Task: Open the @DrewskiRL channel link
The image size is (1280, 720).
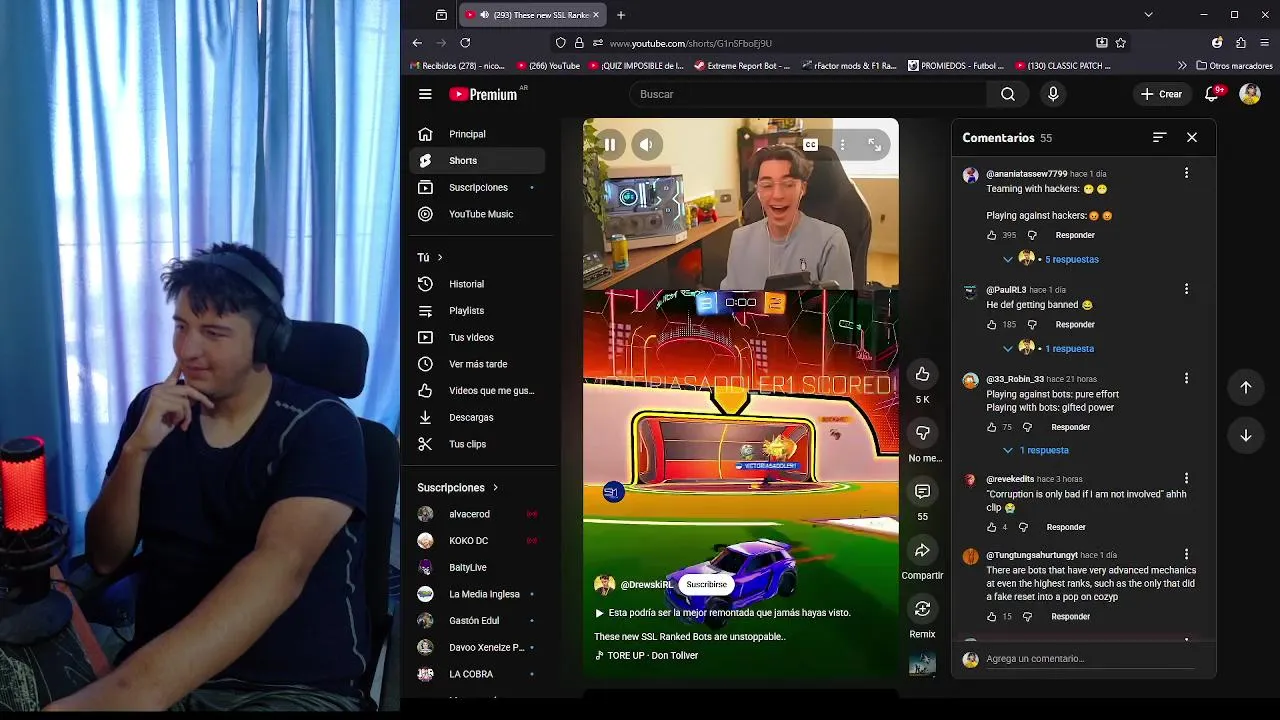Action: pos(646,585)
